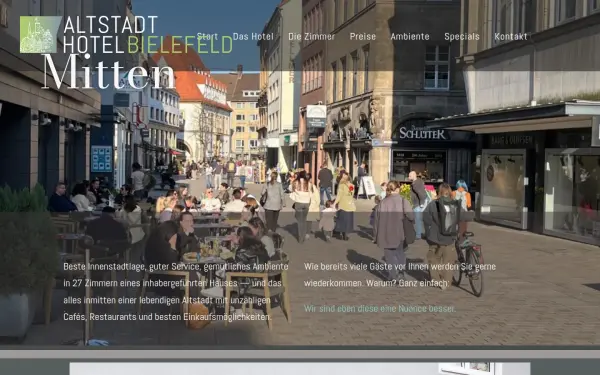Open the Kontakt page
The width and height of the screenshot is (600, 375).
(x=510, y=37)
